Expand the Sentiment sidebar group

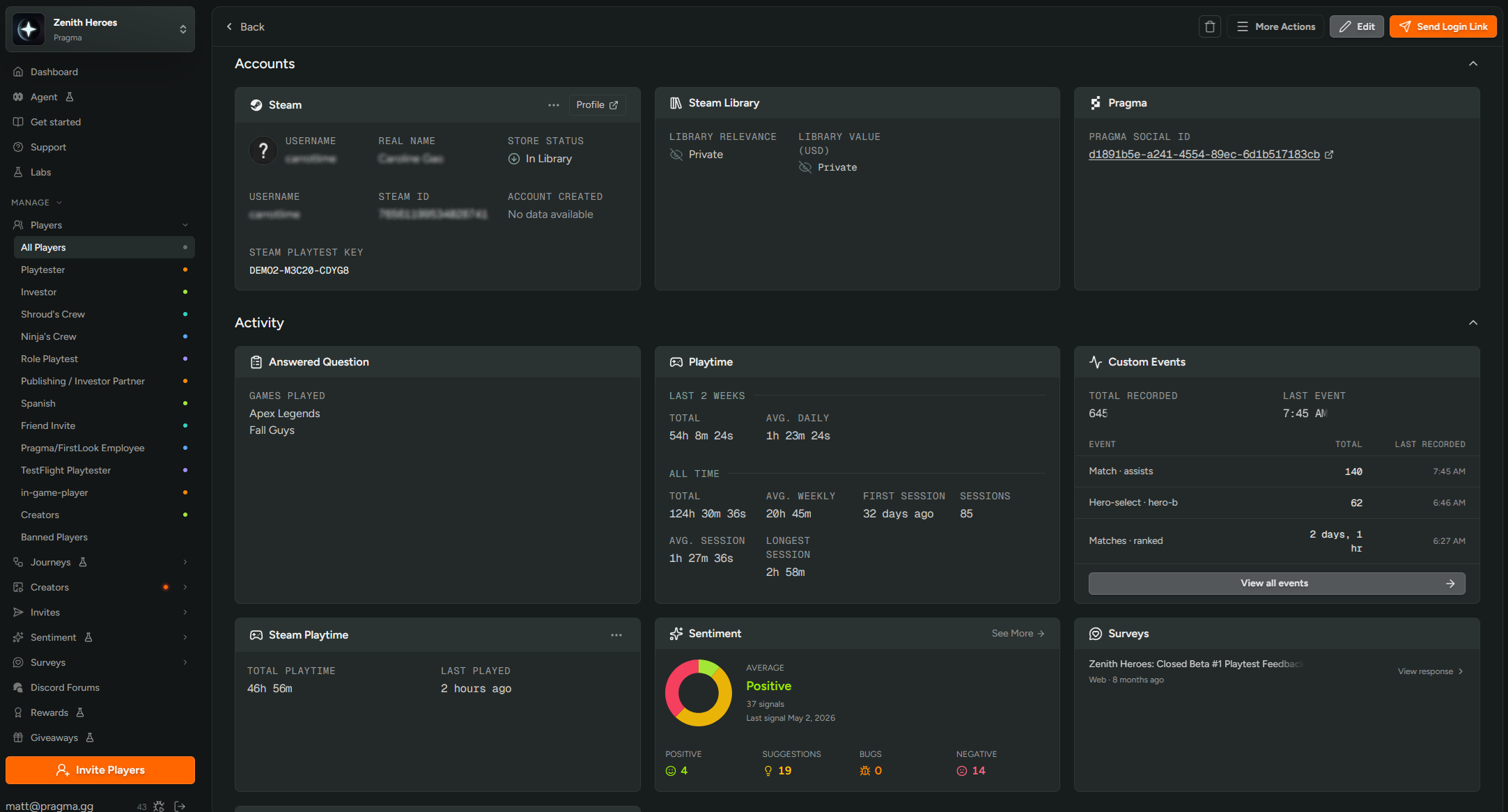(185, 637)
